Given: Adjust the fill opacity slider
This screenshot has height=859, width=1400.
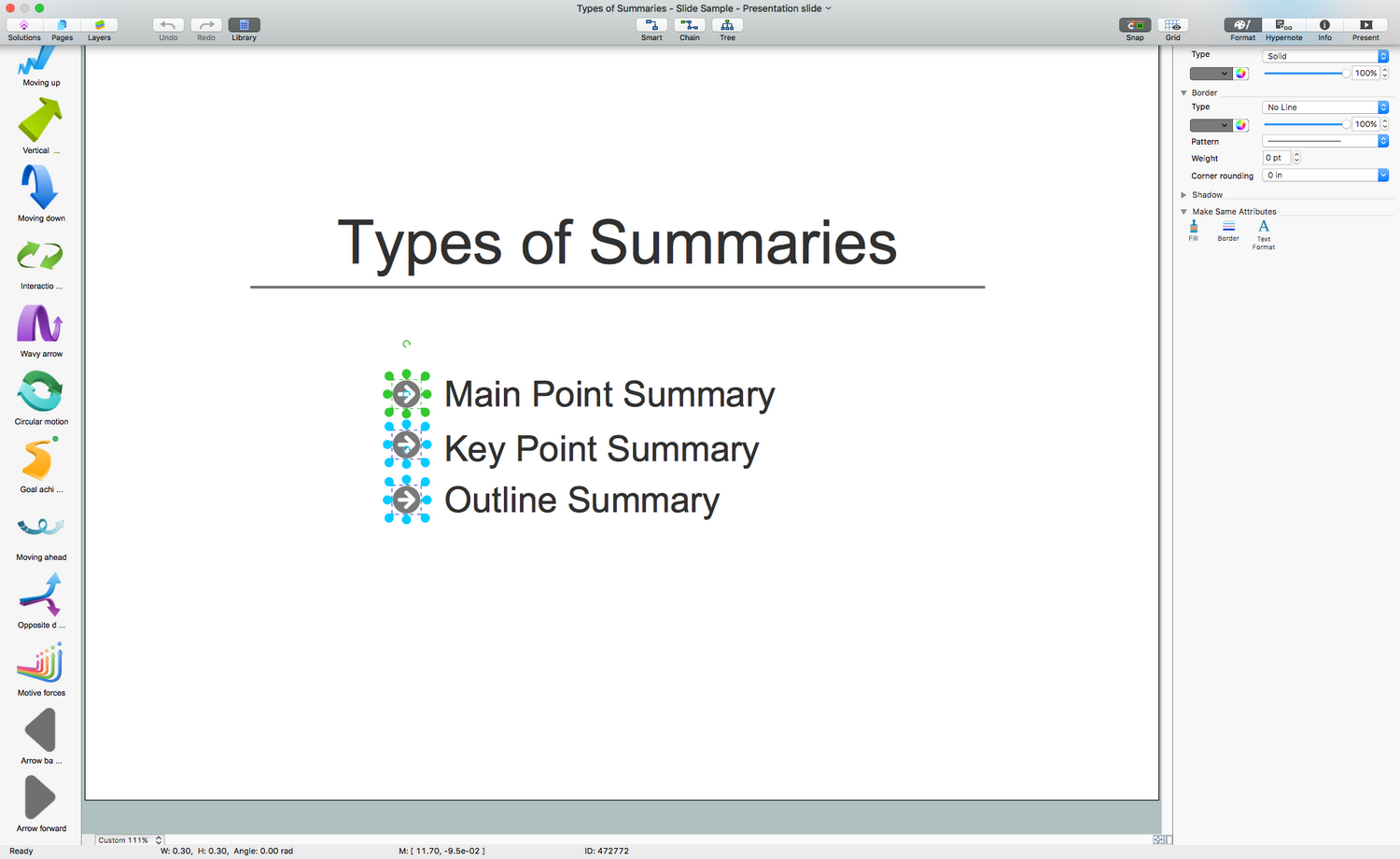Looking at the screenshot, I should click(1305, 73).
